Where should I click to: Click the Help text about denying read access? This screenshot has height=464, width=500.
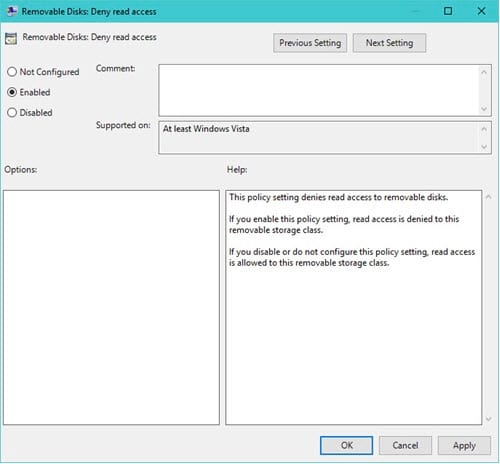[338, 197]
